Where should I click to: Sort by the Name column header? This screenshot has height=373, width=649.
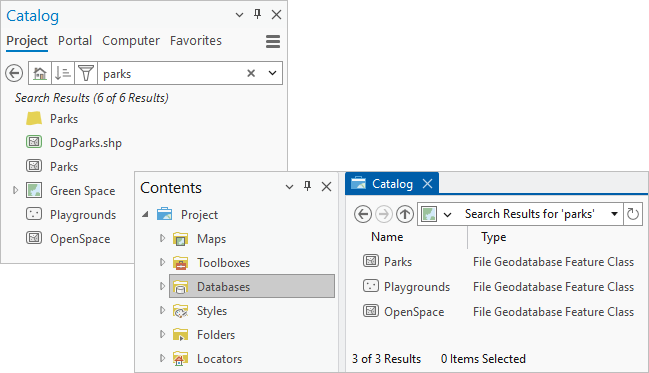pos(387,237)
